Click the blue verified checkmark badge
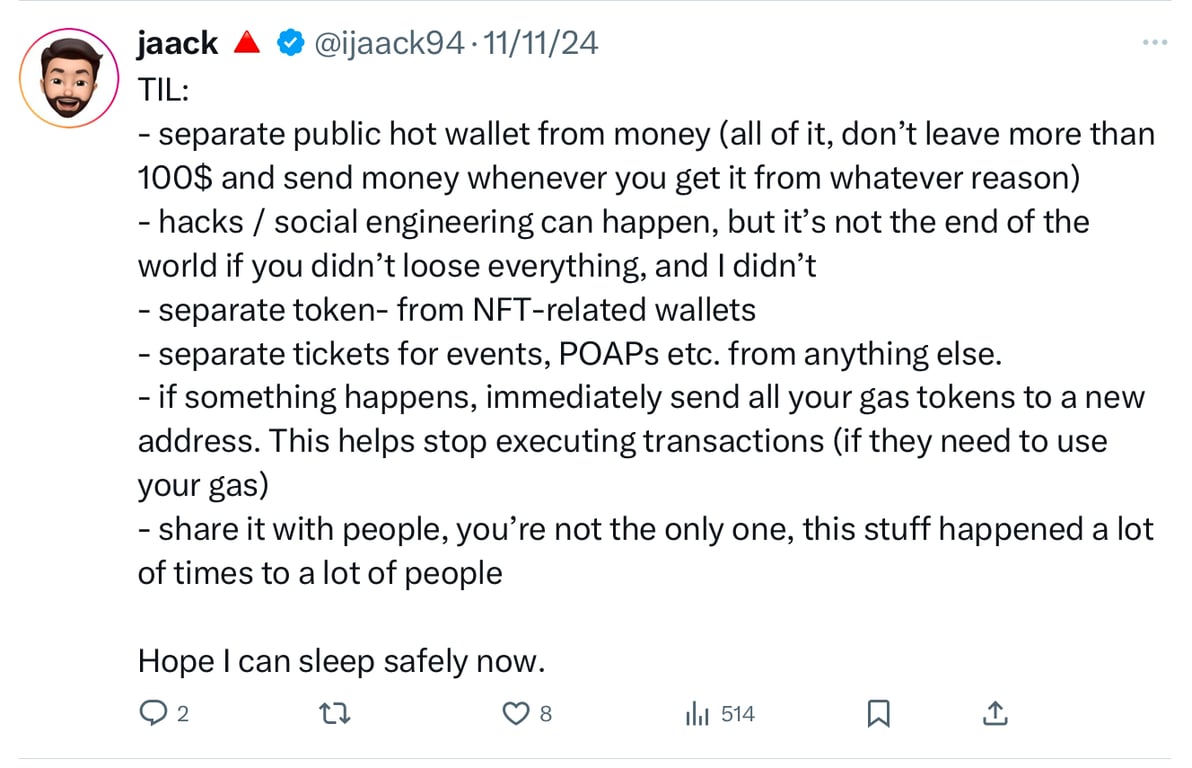The height and width of the screenshot is (768, 1192). (x=291, y=43)
